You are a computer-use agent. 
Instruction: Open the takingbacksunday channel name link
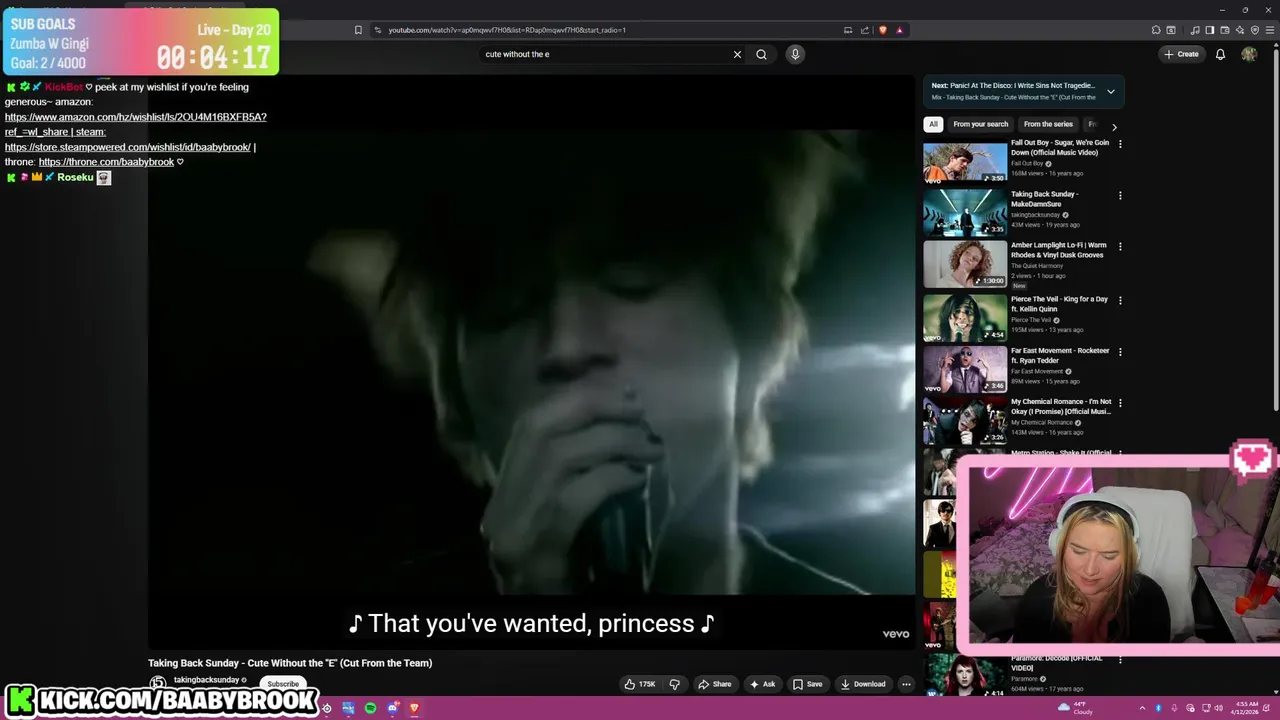[206, 680]
